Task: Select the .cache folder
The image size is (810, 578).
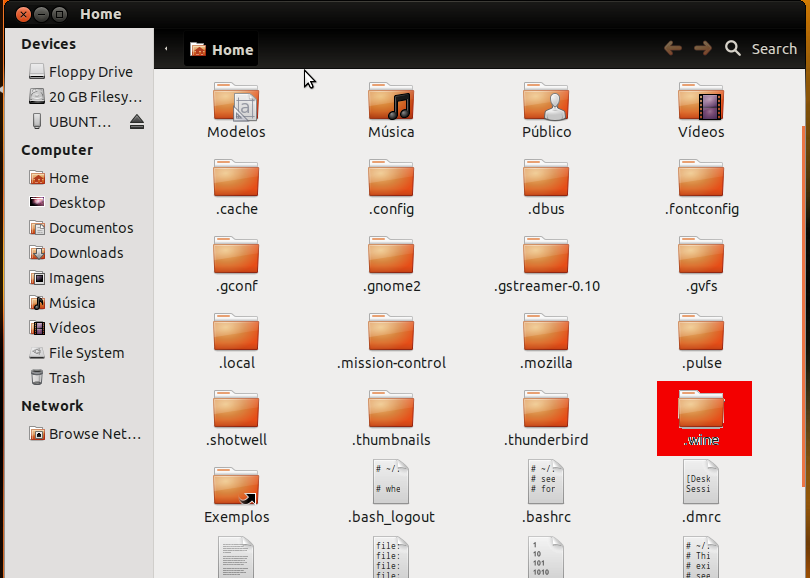Action: (x=236, y=188)
